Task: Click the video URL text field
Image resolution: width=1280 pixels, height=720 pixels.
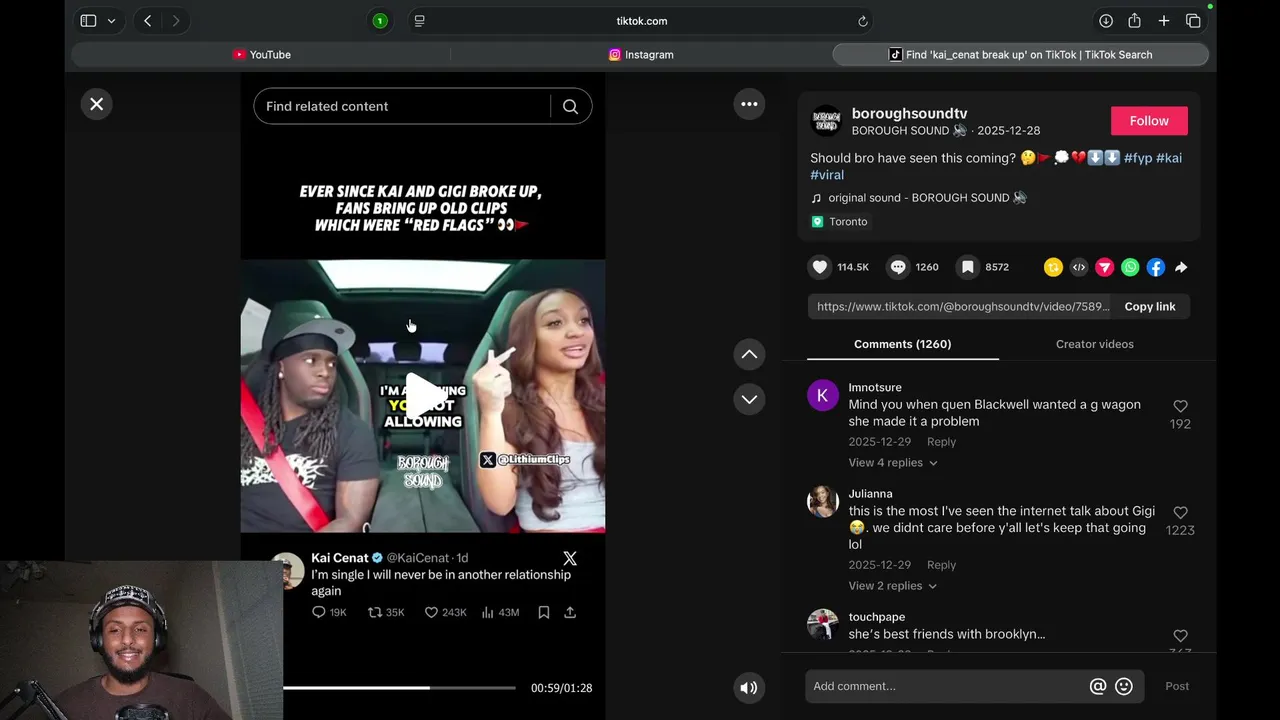Action: 962,306
